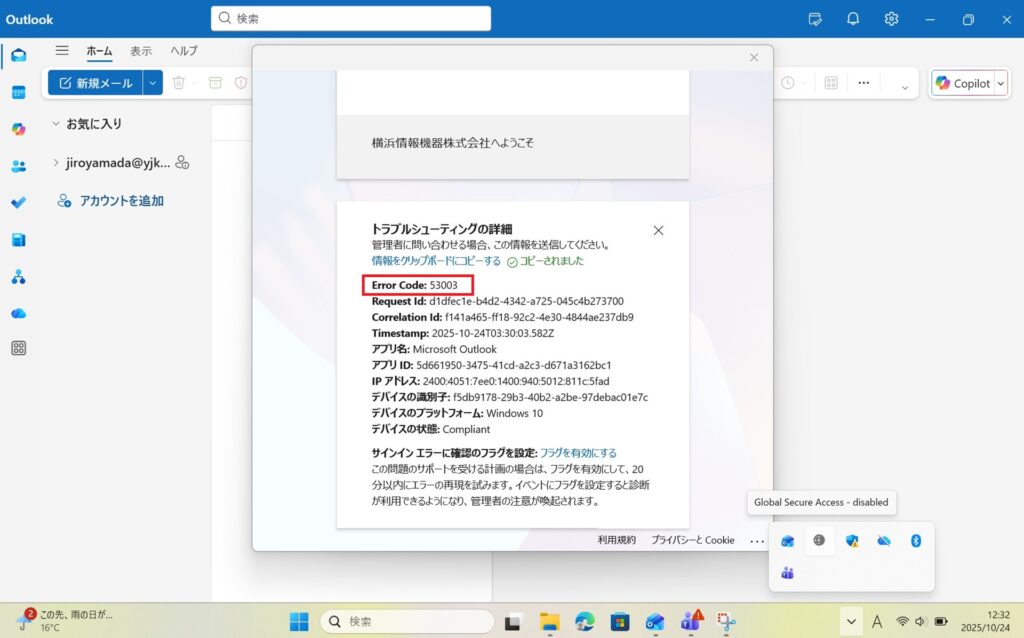Open OneDrive cloud icon in sidebar
Image resolution: width=1024 pixels, height=638 pixels.
click(18, 313)
